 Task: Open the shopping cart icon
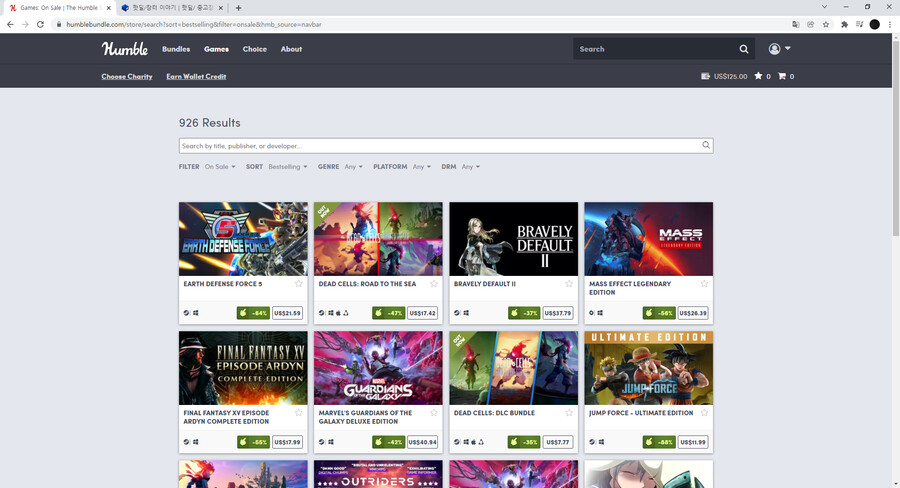tap(782, 76)
